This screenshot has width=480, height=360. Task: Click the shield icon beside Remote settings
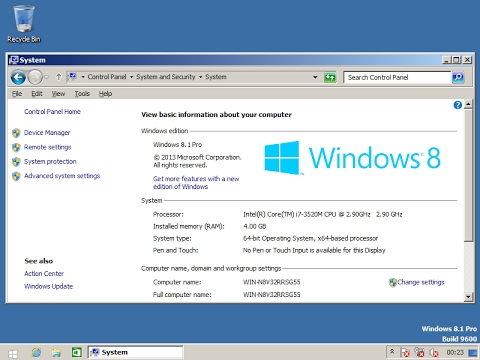click(16, 147)
